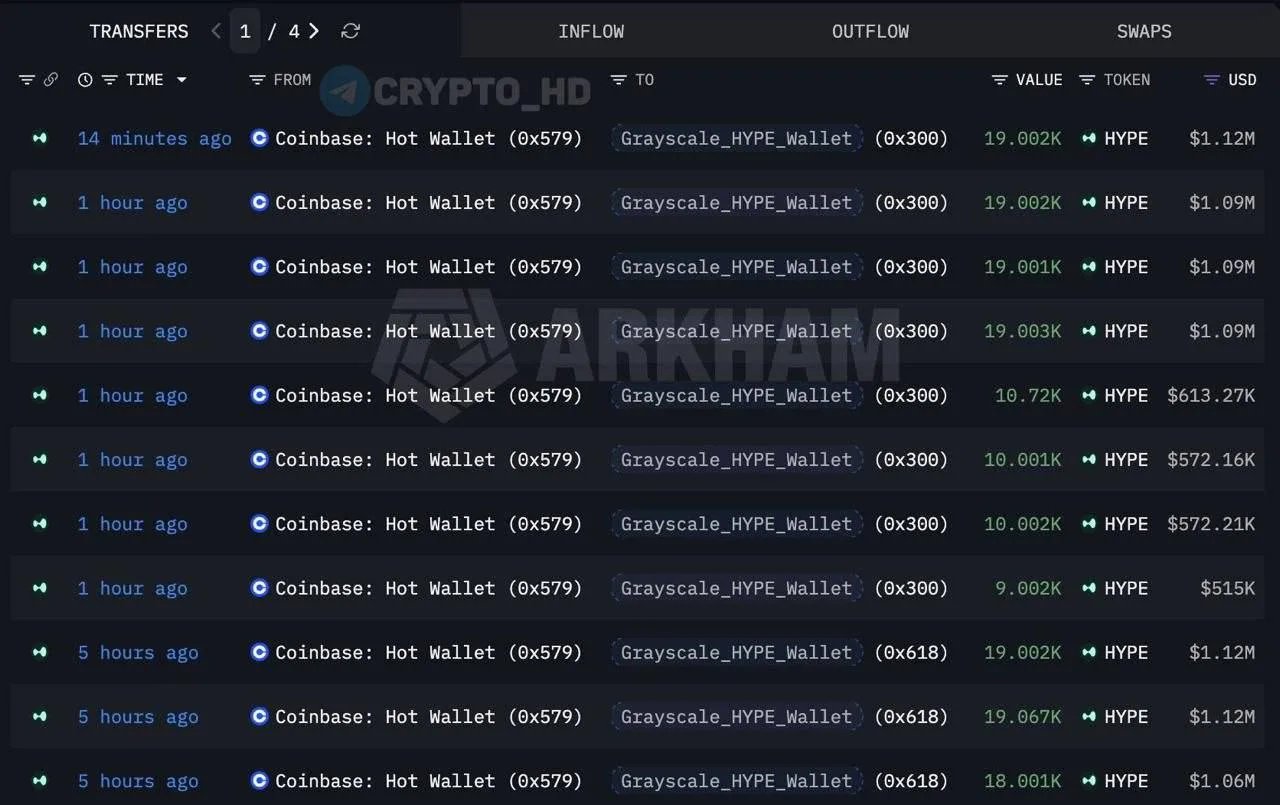Click the page number input showing 1
The image size is (1280, 805).
[x=245, y=31]
